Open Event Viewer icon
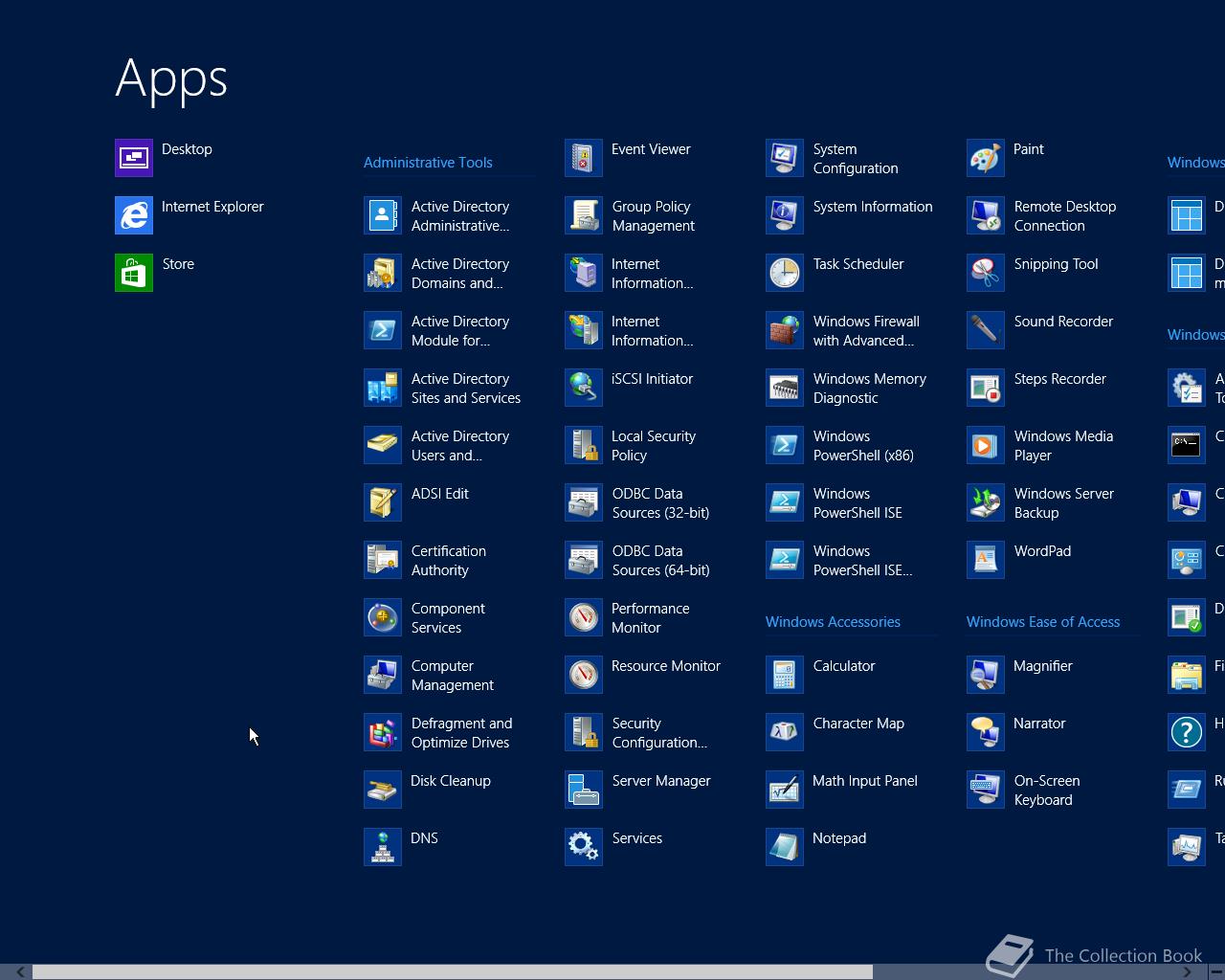 [x=584, y=158]
